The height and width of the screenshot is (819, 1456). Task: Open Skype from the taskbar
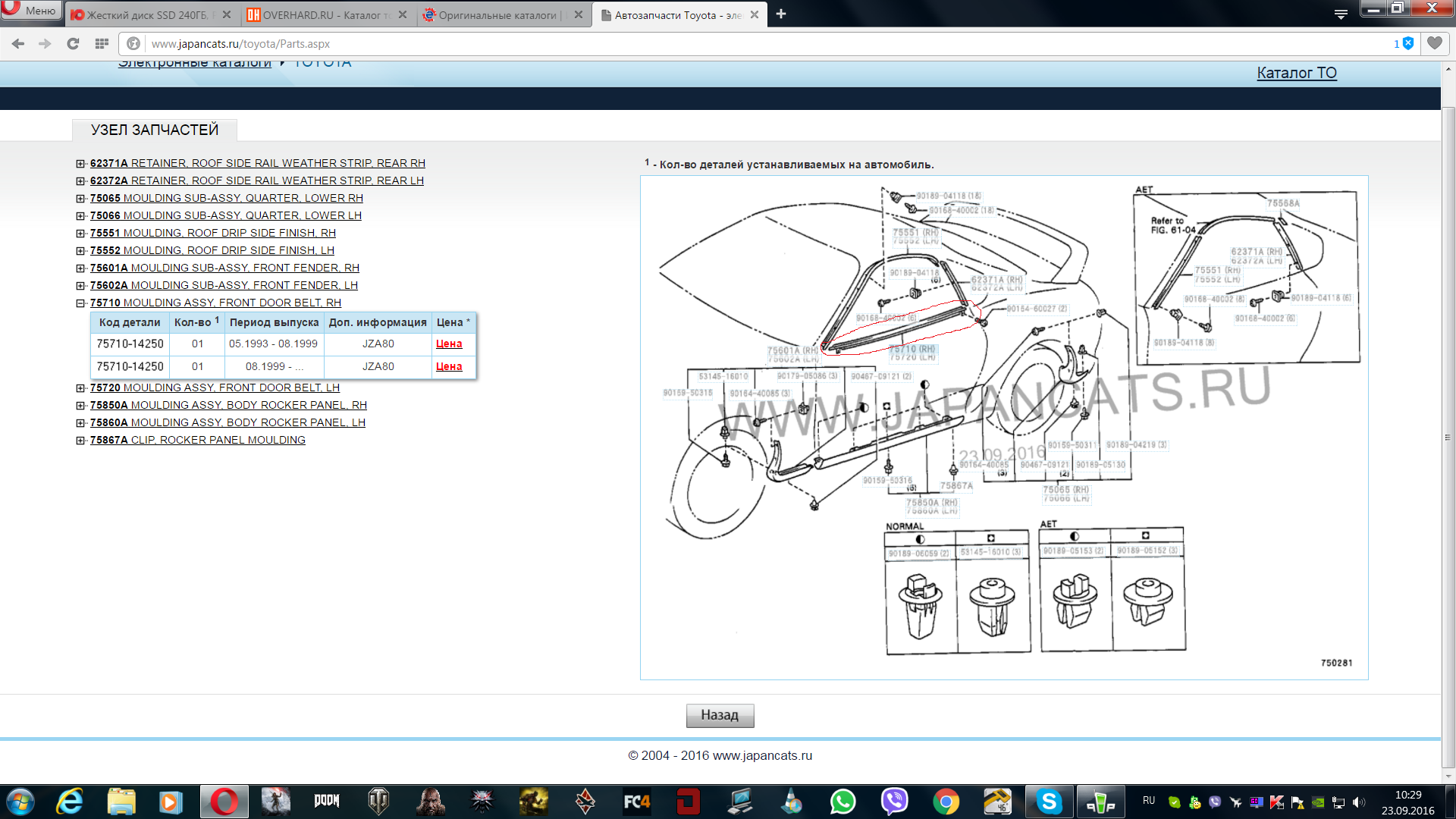(1049, 802)
